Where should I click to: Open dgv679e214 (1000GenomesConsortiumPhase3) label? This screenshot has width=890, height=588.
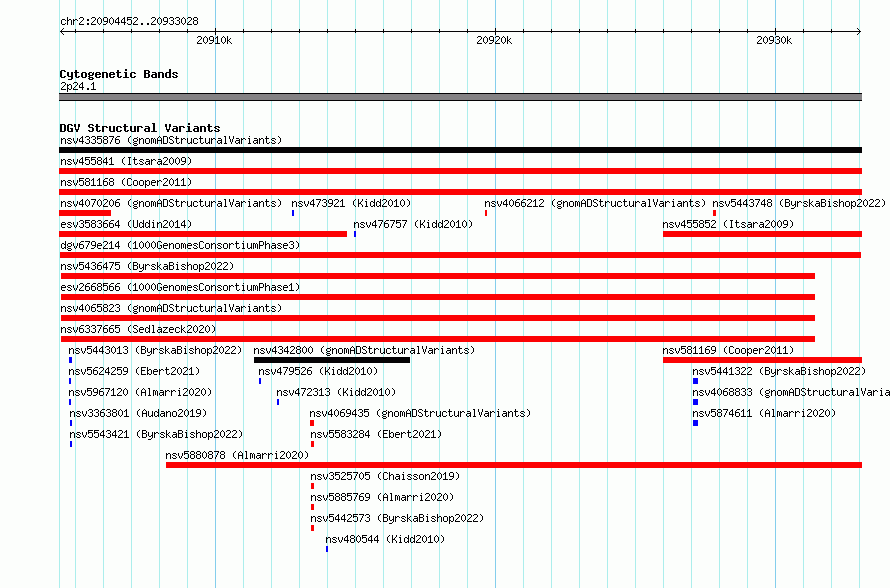pos(180,245)
